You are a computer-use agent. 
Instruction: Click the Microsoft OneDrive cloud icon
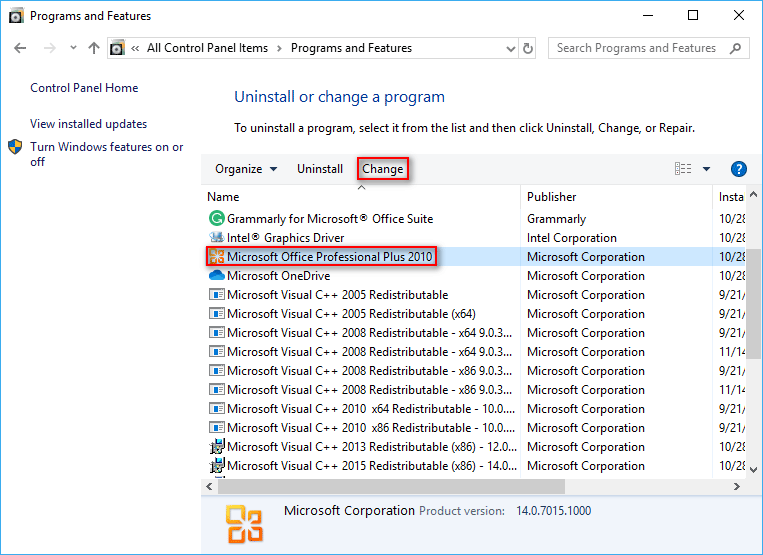click(217, 275)
